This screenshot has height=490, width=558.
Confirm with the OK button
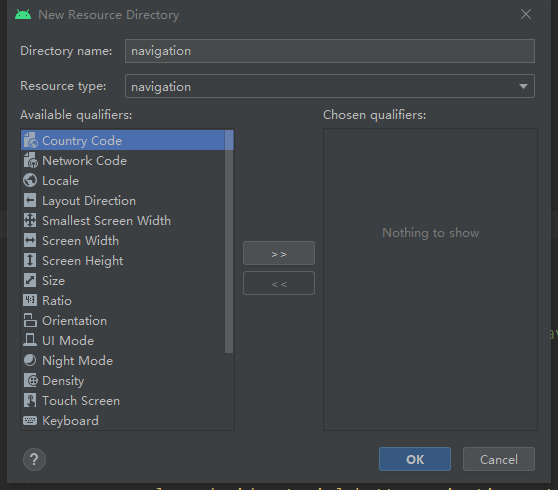click(x=415, y=459)
